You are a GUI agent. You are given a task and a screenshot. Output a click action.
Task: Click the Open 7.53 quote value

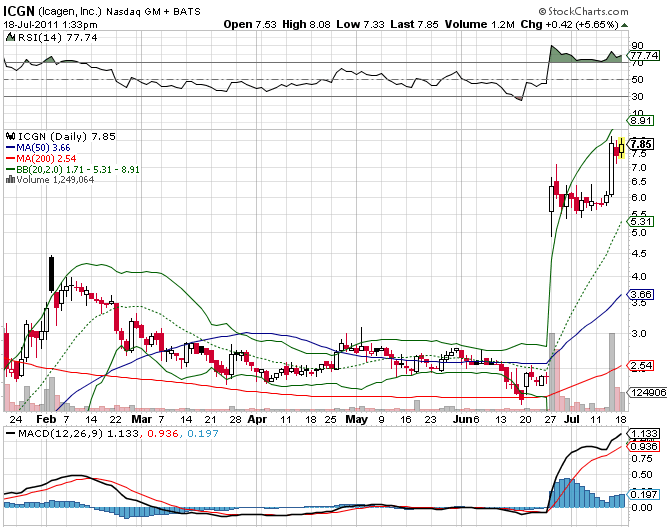250,24
